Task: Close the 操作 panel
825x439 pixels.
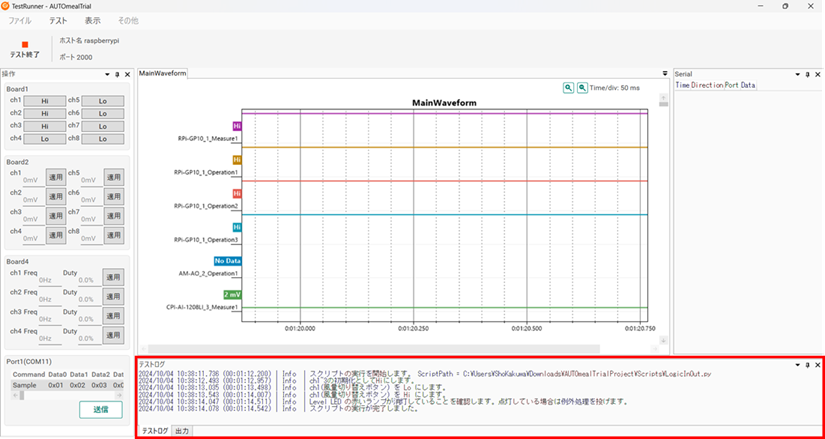Action: point(127,74)
